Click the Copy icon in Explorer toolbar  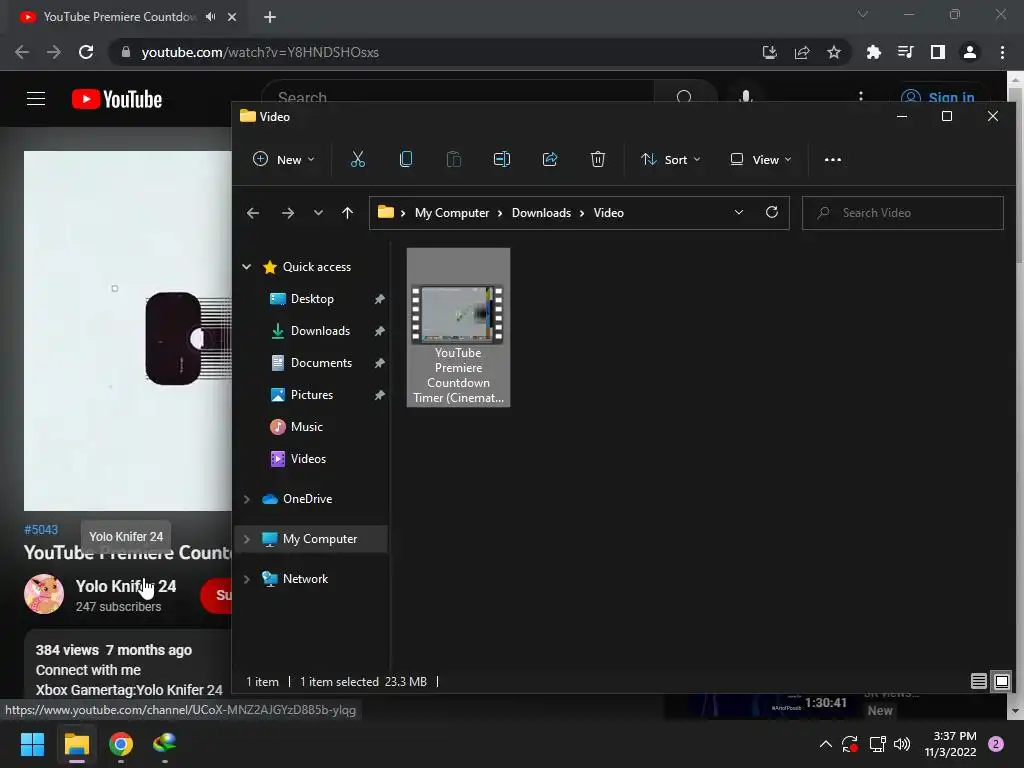406,159
